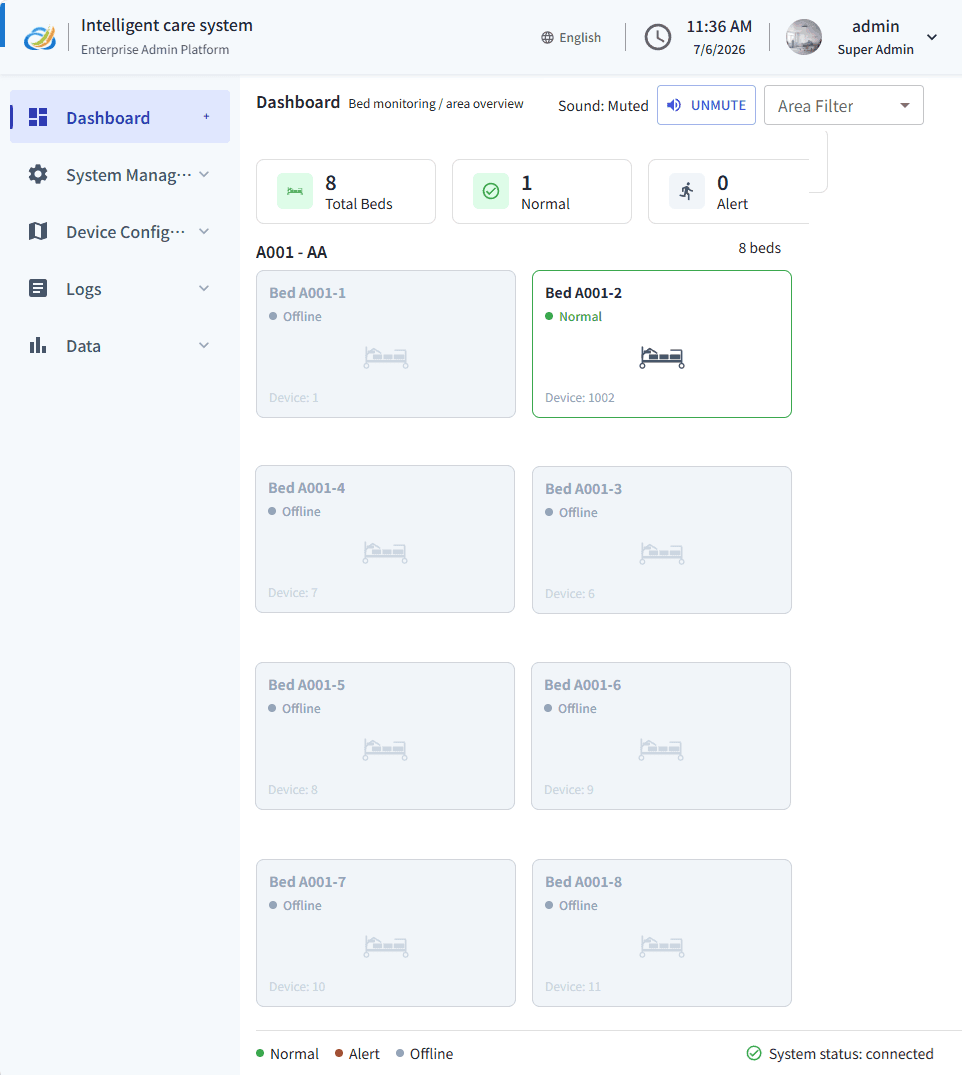
Task: Click the plus mark next to Dashboard
Action: (206, 117)
